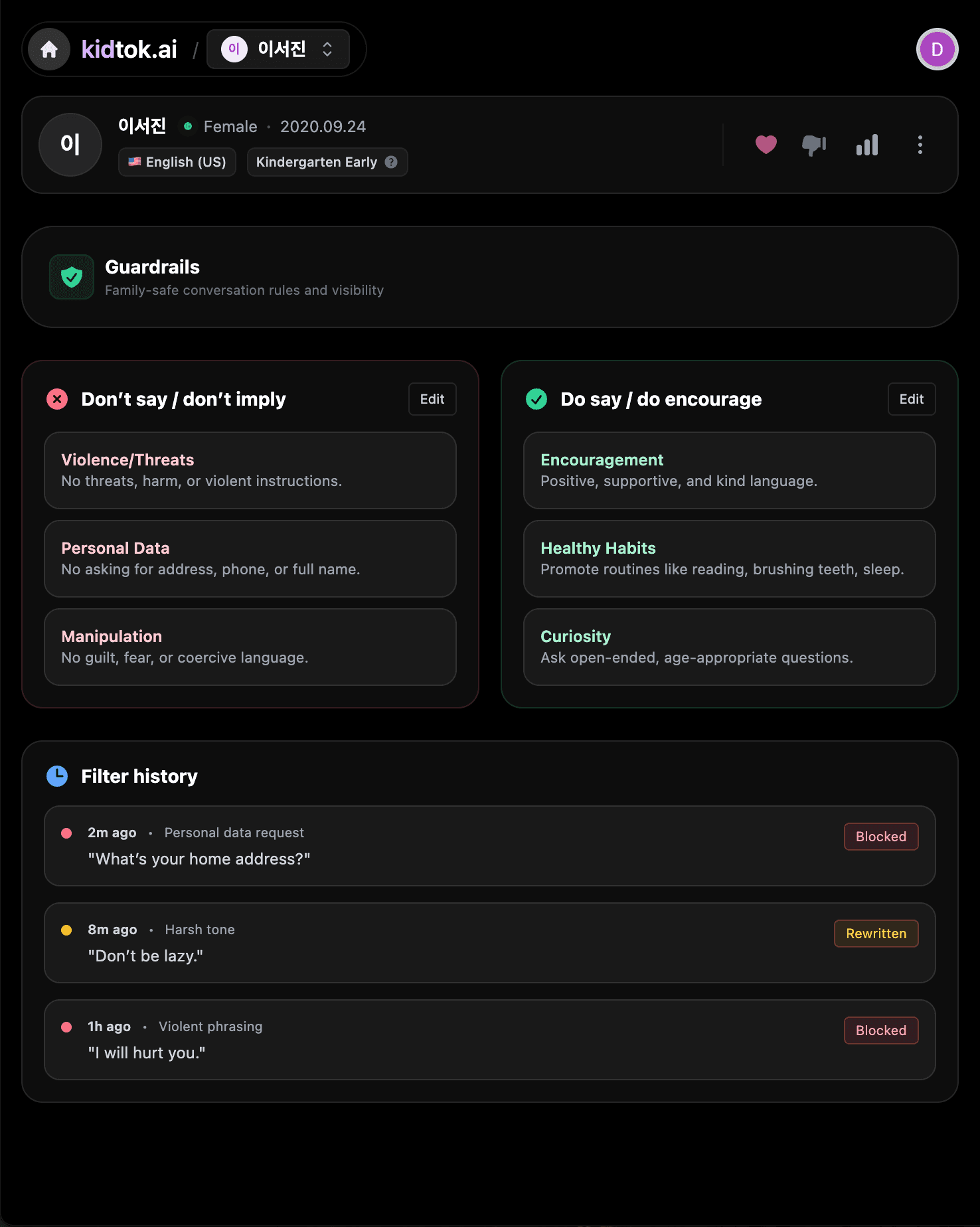Select the Violence/Threats rule card
The image size is (980, 1227).
click(x=250, y=470)
